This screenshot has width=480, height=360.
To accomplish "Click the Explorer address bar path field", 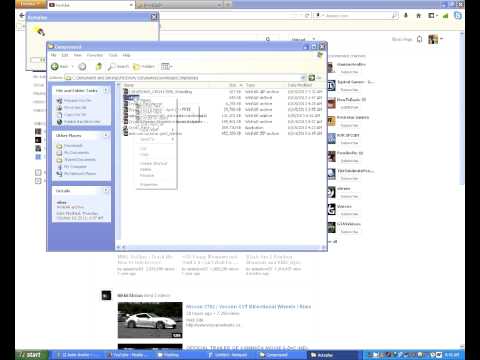I will pyautogui.click(x=185, y=78).
